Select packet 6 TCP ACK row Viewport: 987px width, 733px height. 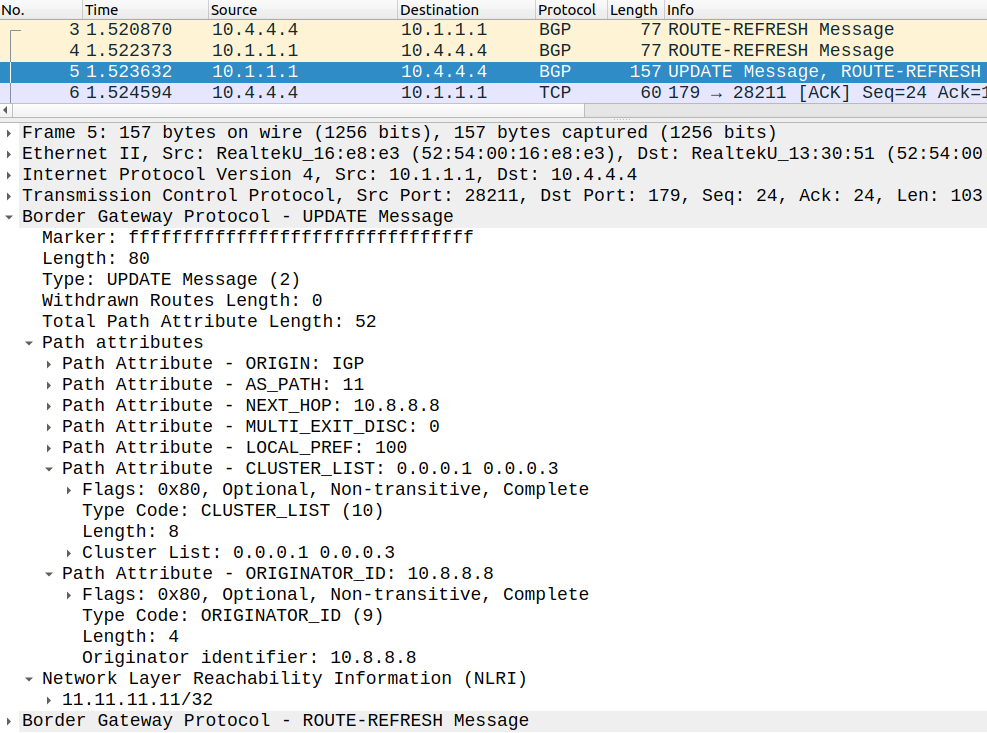tap(494, 93)
